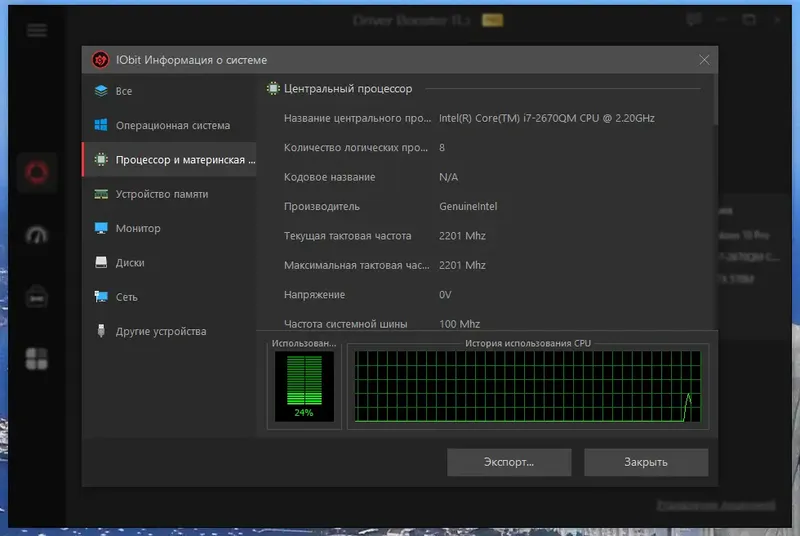Close the IObit system information dialog
This screenshot has height=536, width=800.
704,60
